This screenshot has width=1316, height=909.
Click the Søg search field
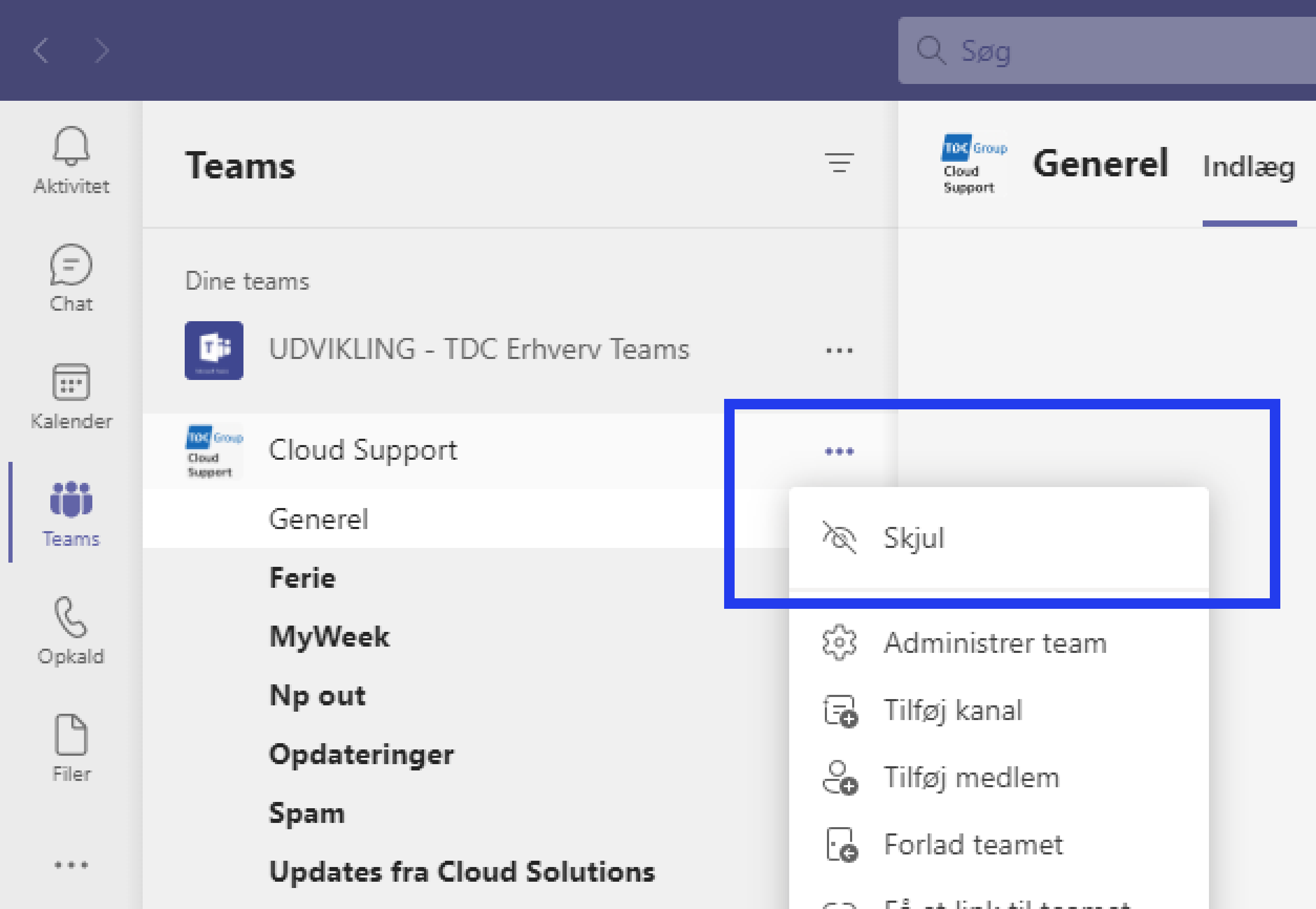point(1110,51)
